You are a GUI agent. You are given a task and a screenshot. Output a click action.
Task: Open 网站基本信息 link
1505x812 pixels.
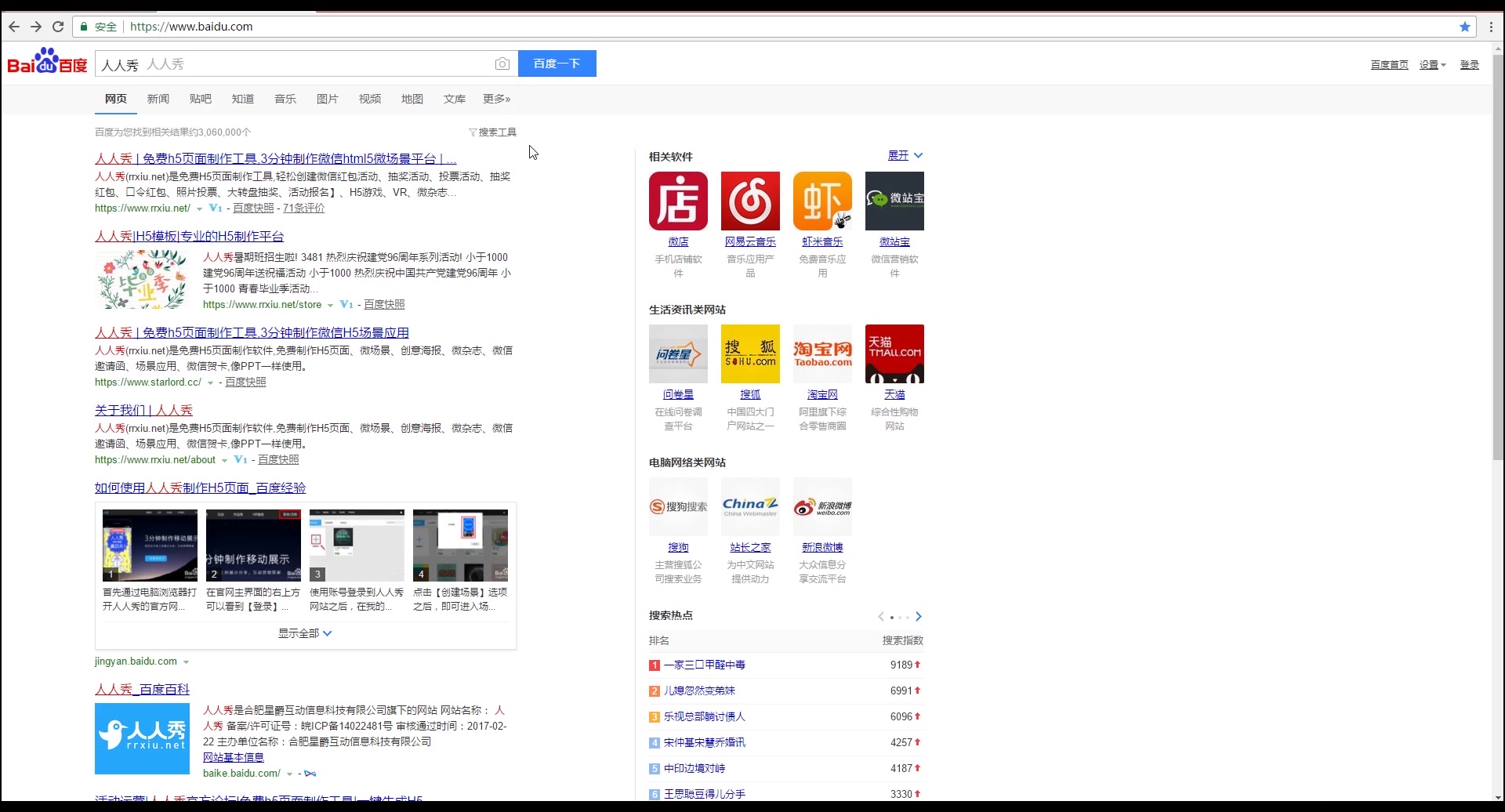(234, 757)
